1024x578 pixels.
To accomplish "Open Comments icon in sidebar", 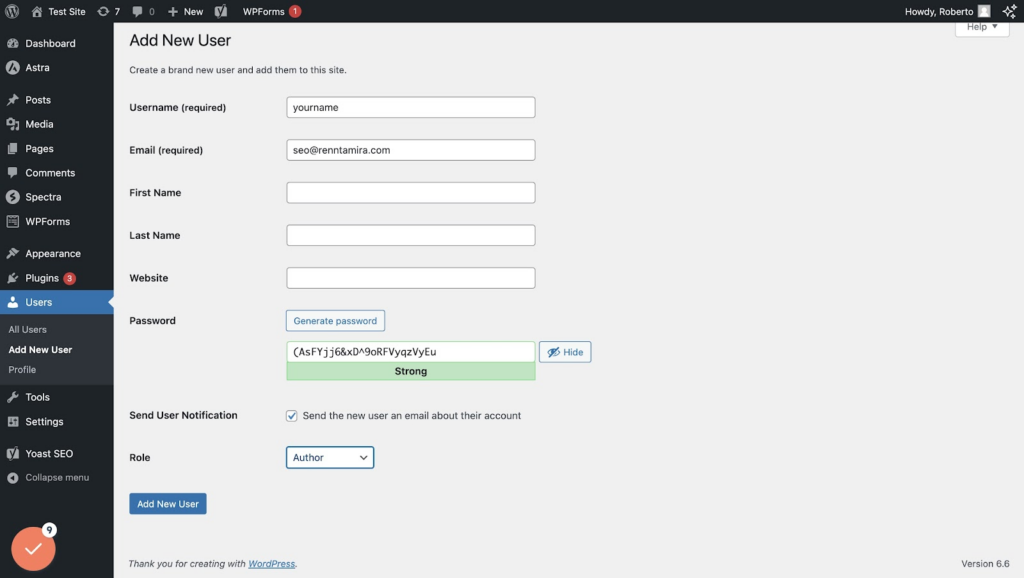I will (x=12, y=172).
